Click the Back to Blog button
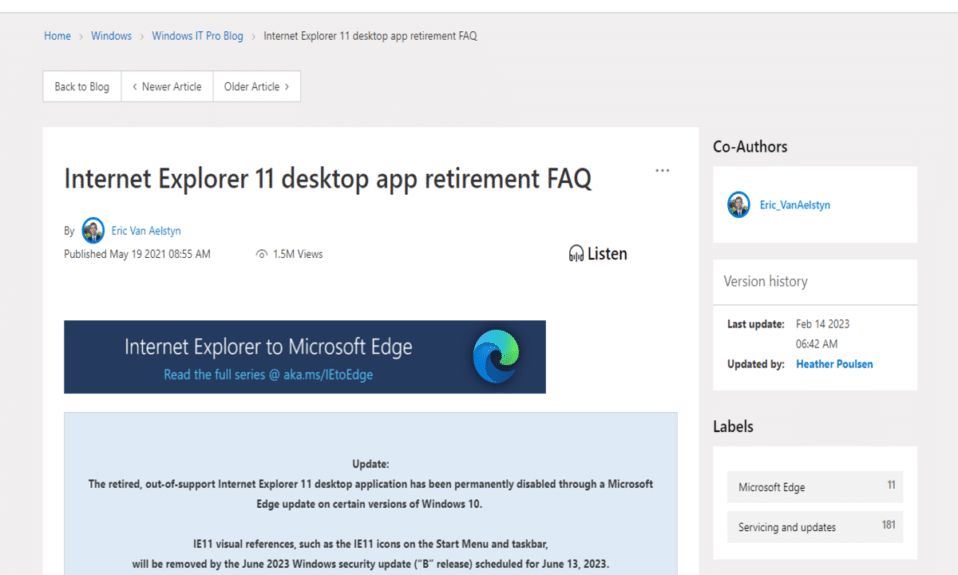This screenshot has width=958, height=575. (x=82, y=87)
